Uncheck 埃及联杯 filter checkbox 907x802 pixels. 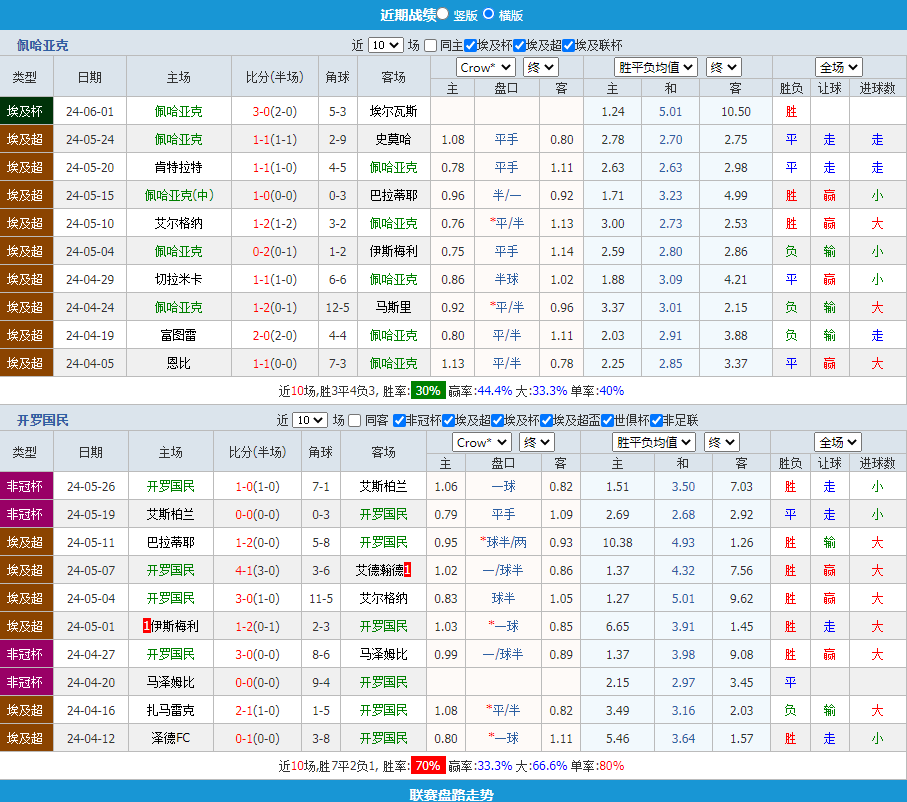point(568,45)
